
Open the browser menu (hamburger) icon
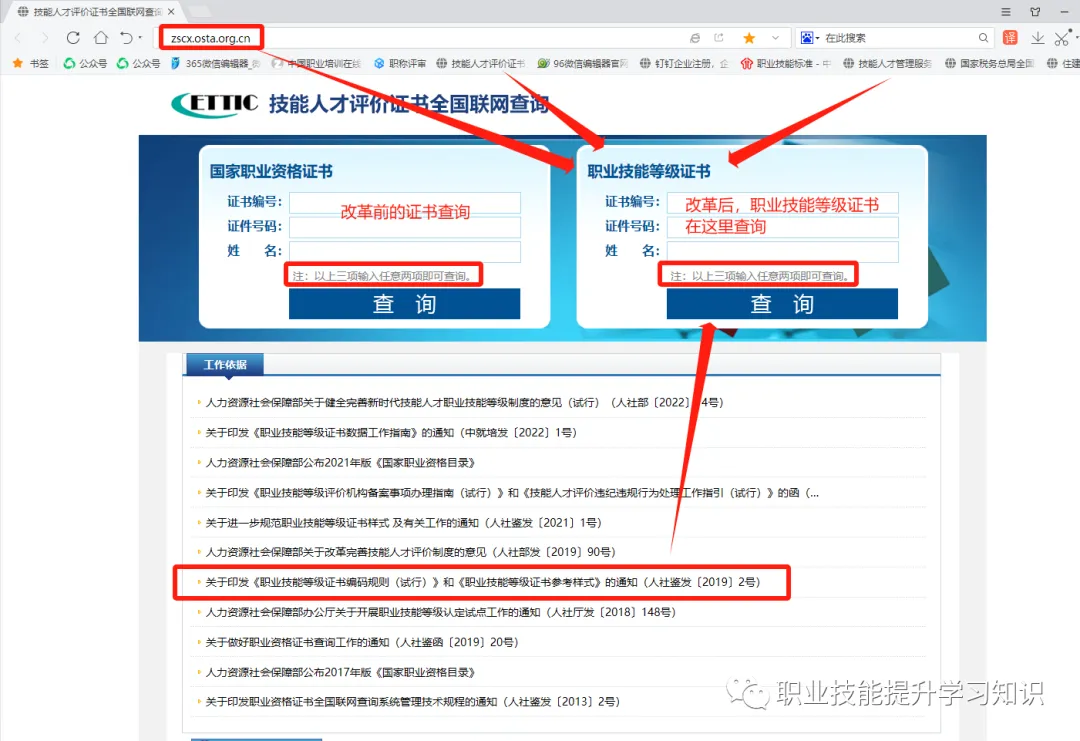click(1005, 11)
